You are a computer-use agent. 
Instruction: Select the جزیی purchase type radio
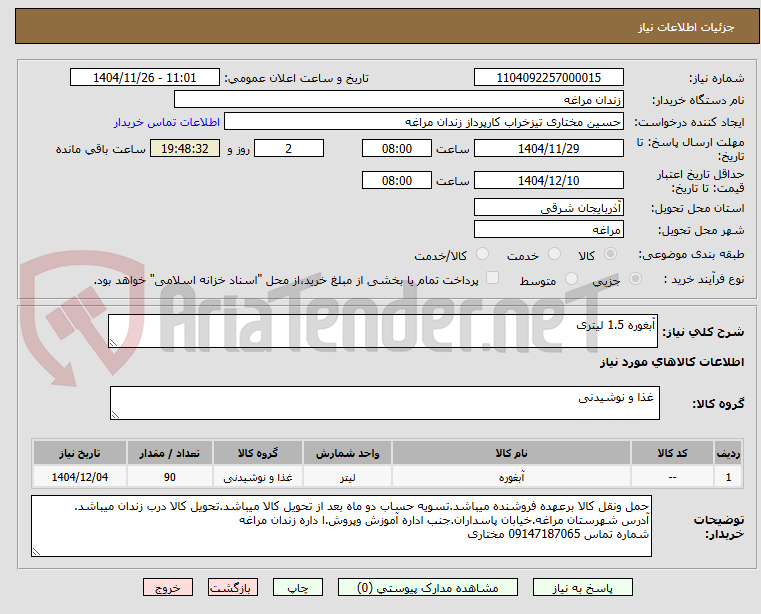point(635,279)
